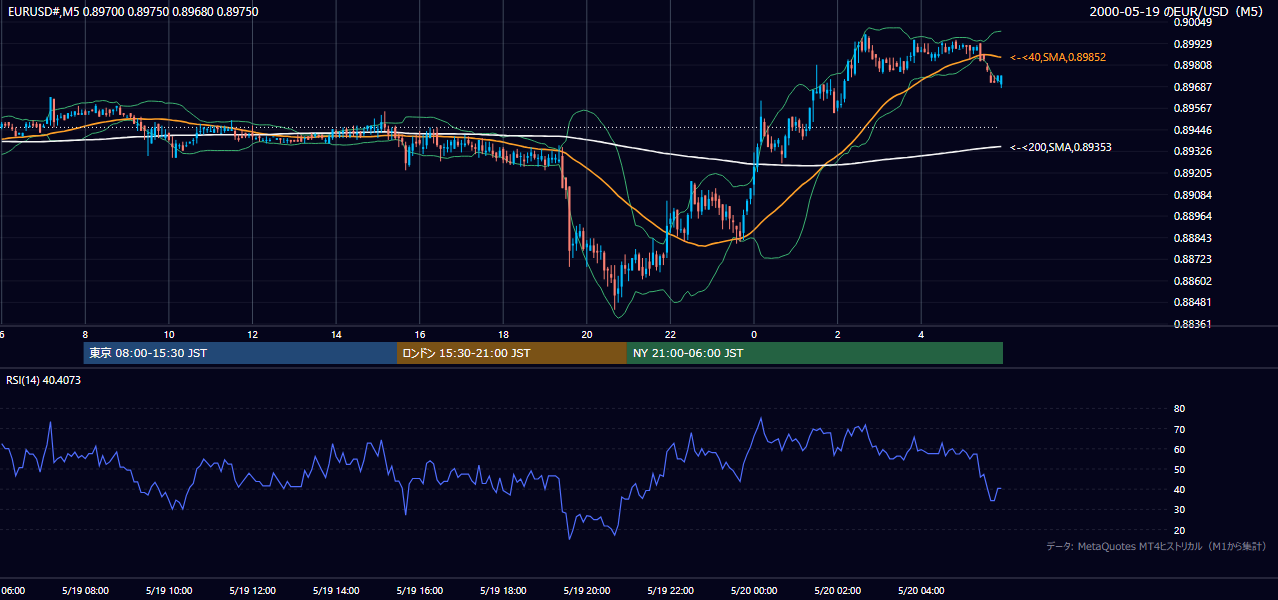Screen dimensions: 1278x600
Task: Select the 5/19 20:00 time axis label
Action: tap(587, 591)
